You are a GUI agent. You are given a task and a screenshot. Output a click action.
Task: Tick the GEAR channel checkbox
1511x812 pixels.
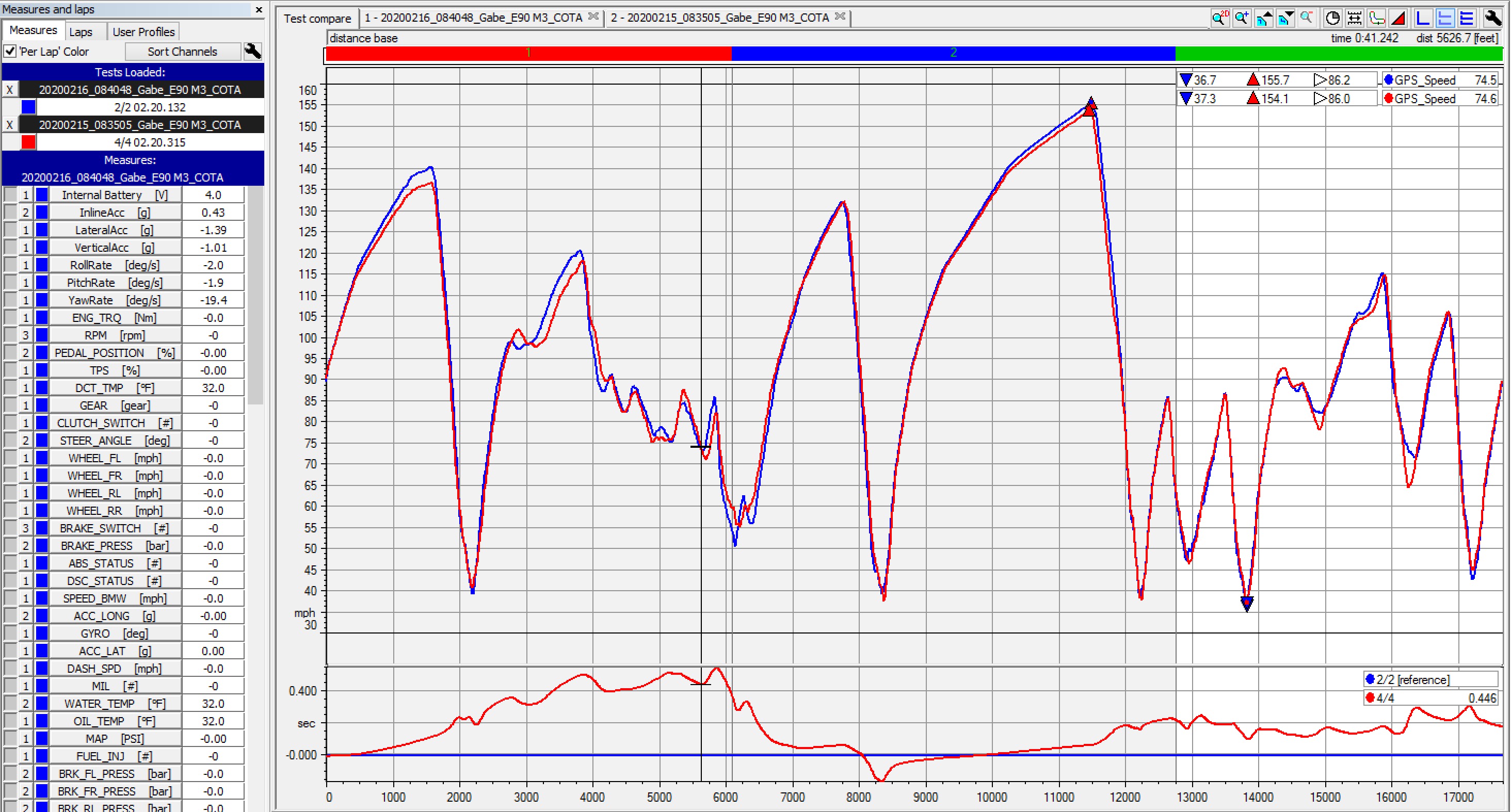[x=10, y=405]
